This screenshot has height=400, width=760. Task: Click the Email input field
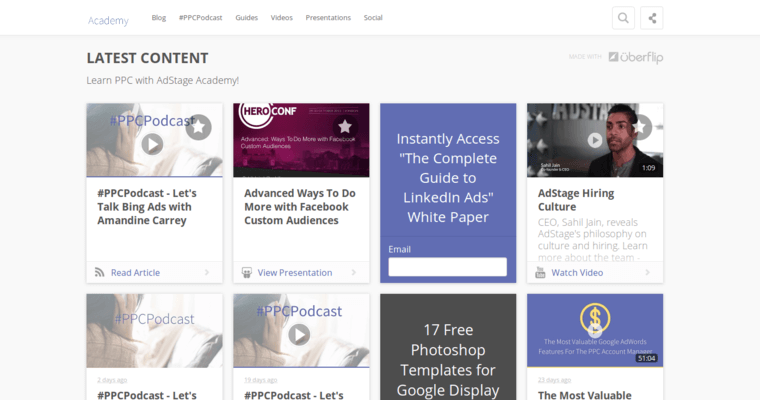click(447, 267)
